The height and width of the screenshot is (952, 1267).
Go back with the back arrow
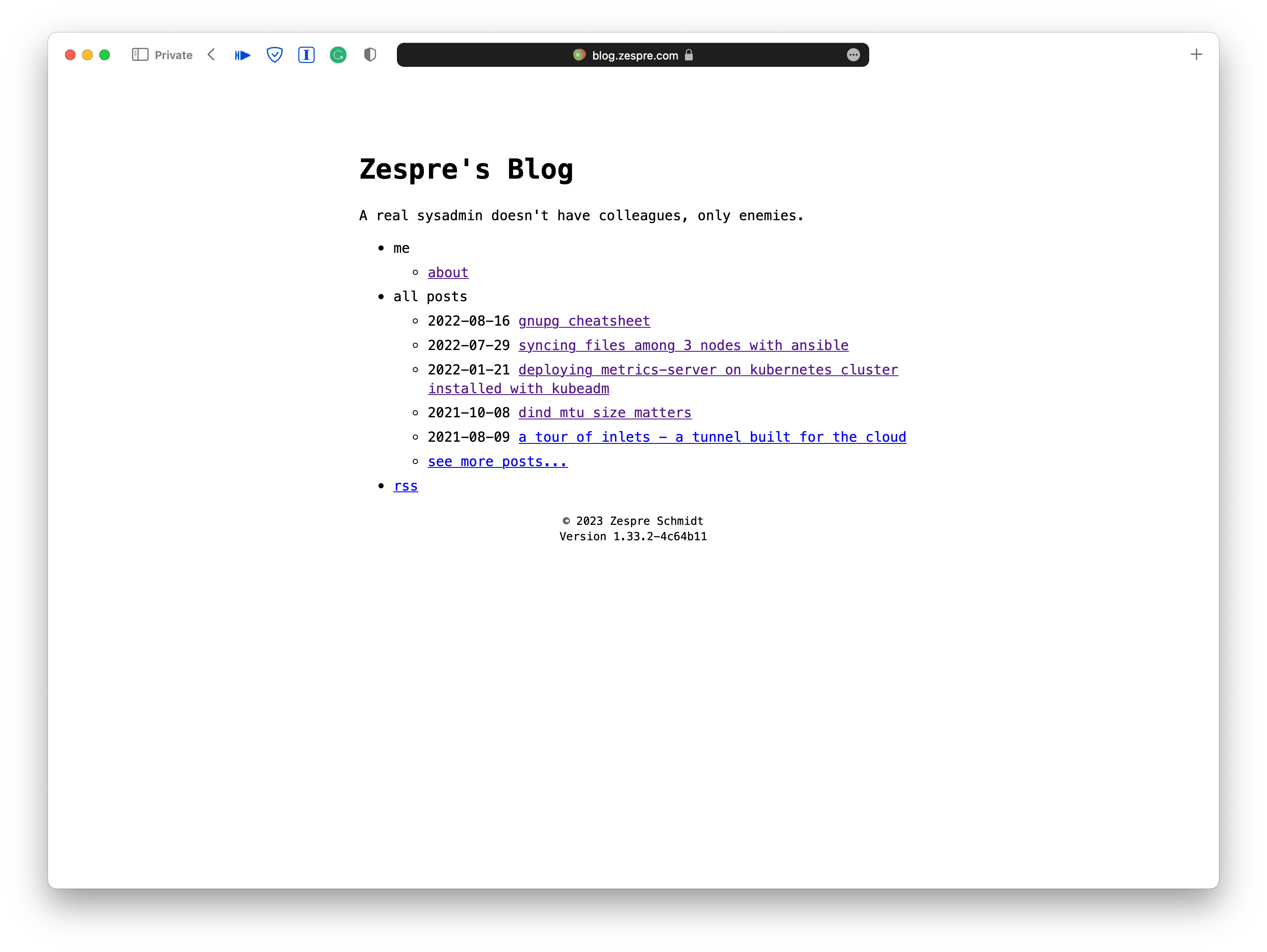tap(211, 55)
